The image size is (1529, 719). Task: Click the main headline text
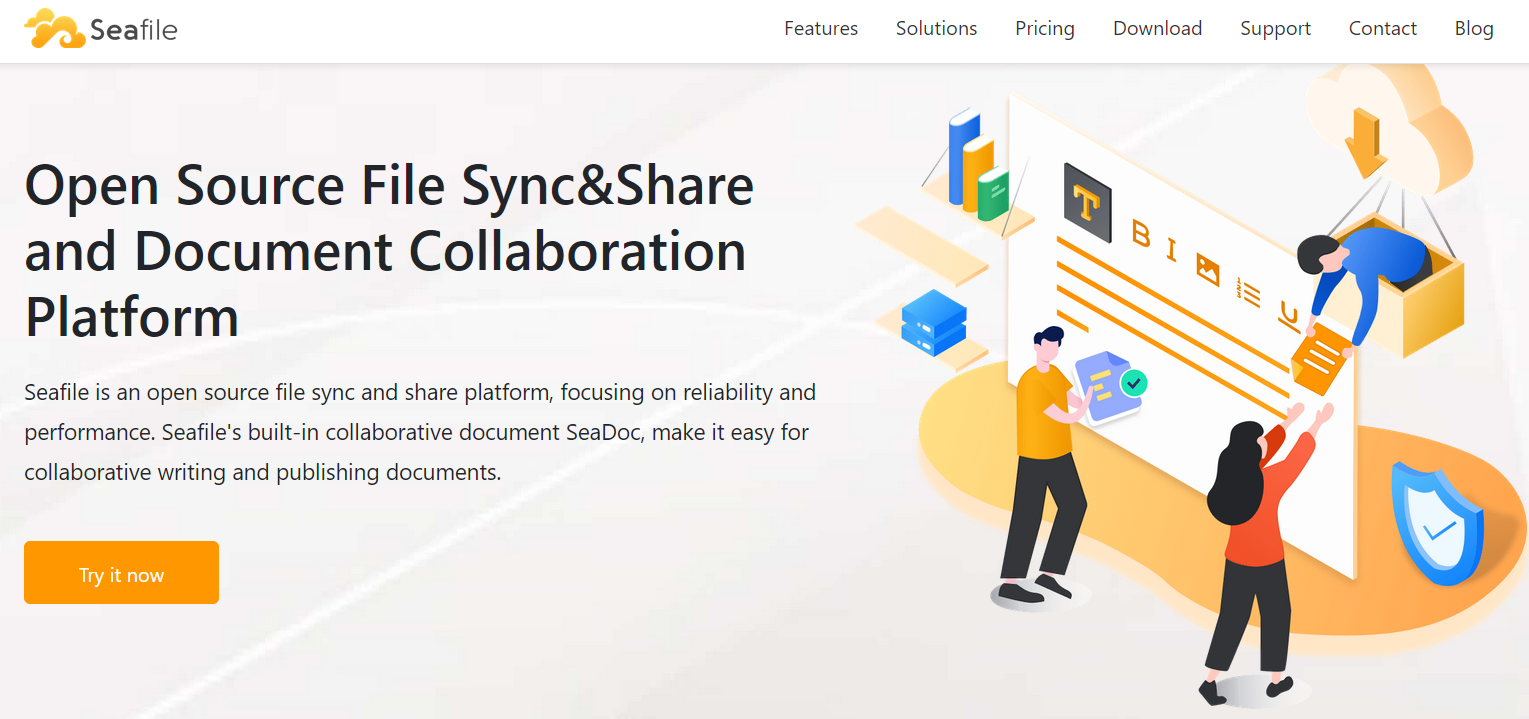pos(390,251)
